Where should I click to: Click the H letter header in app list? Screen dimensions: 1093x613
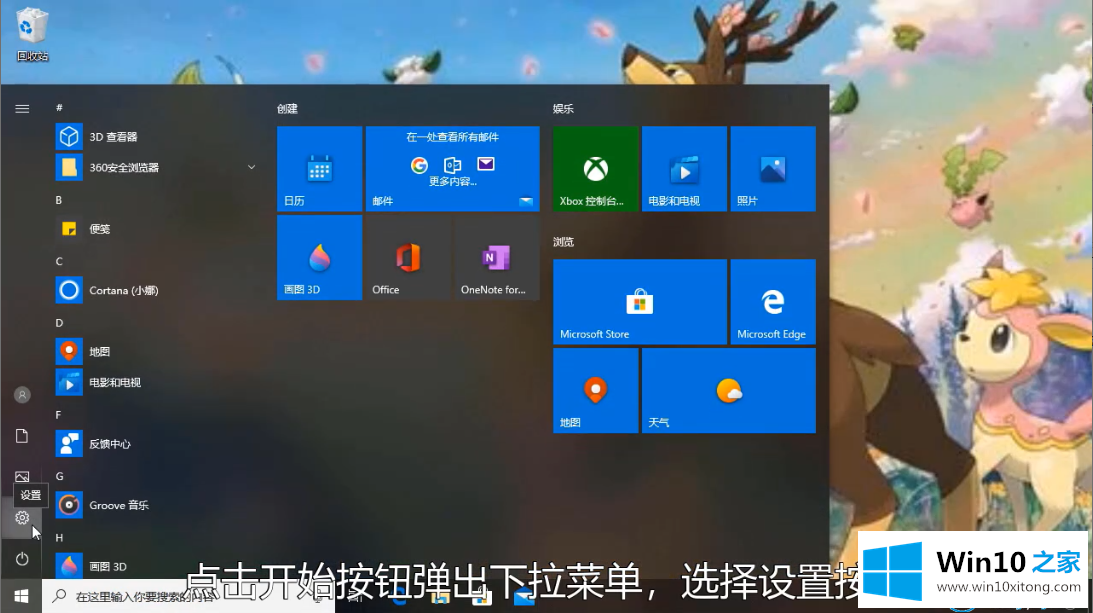pyautogui.click(x=59, y=538)
